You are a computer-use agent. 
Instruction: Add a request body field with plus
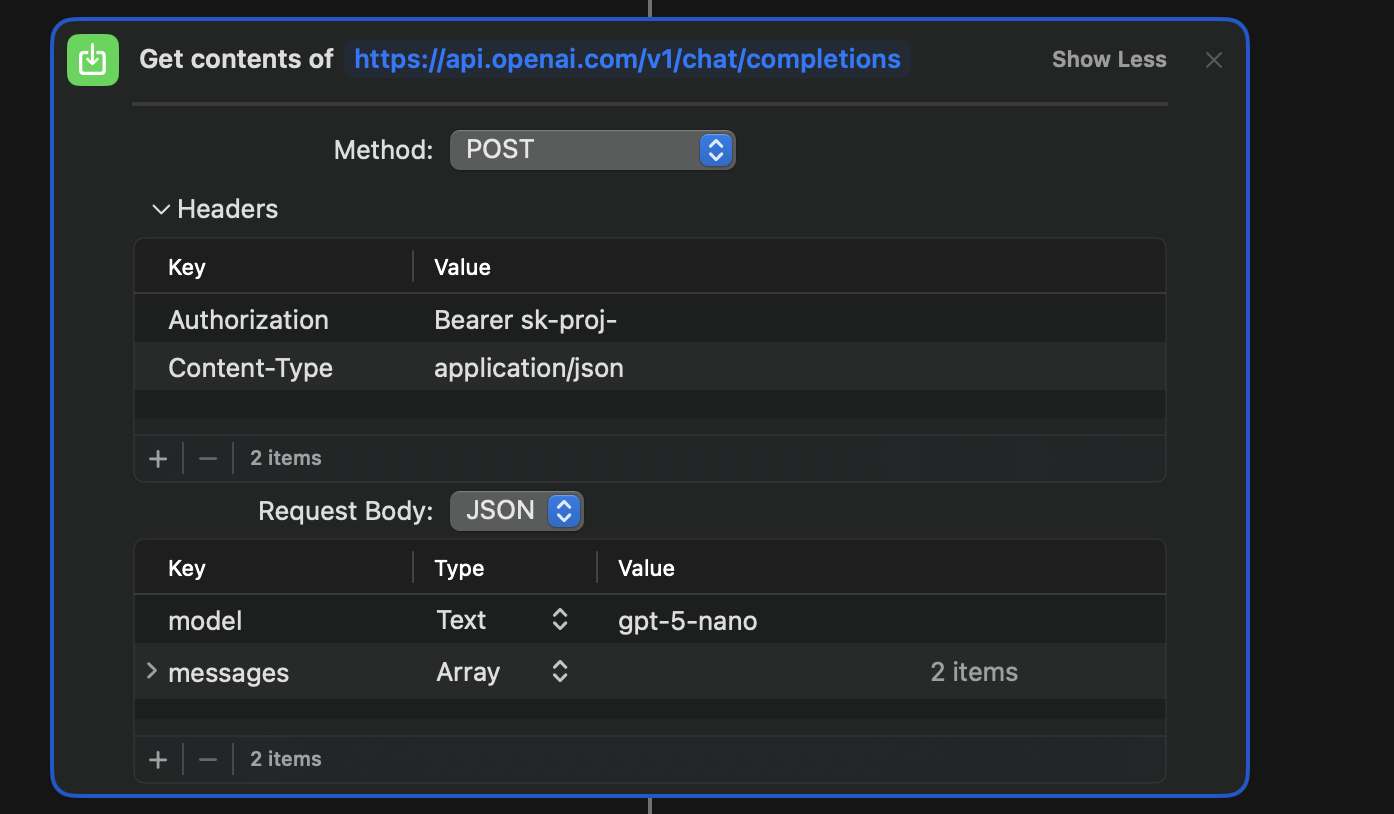point(158,759)
